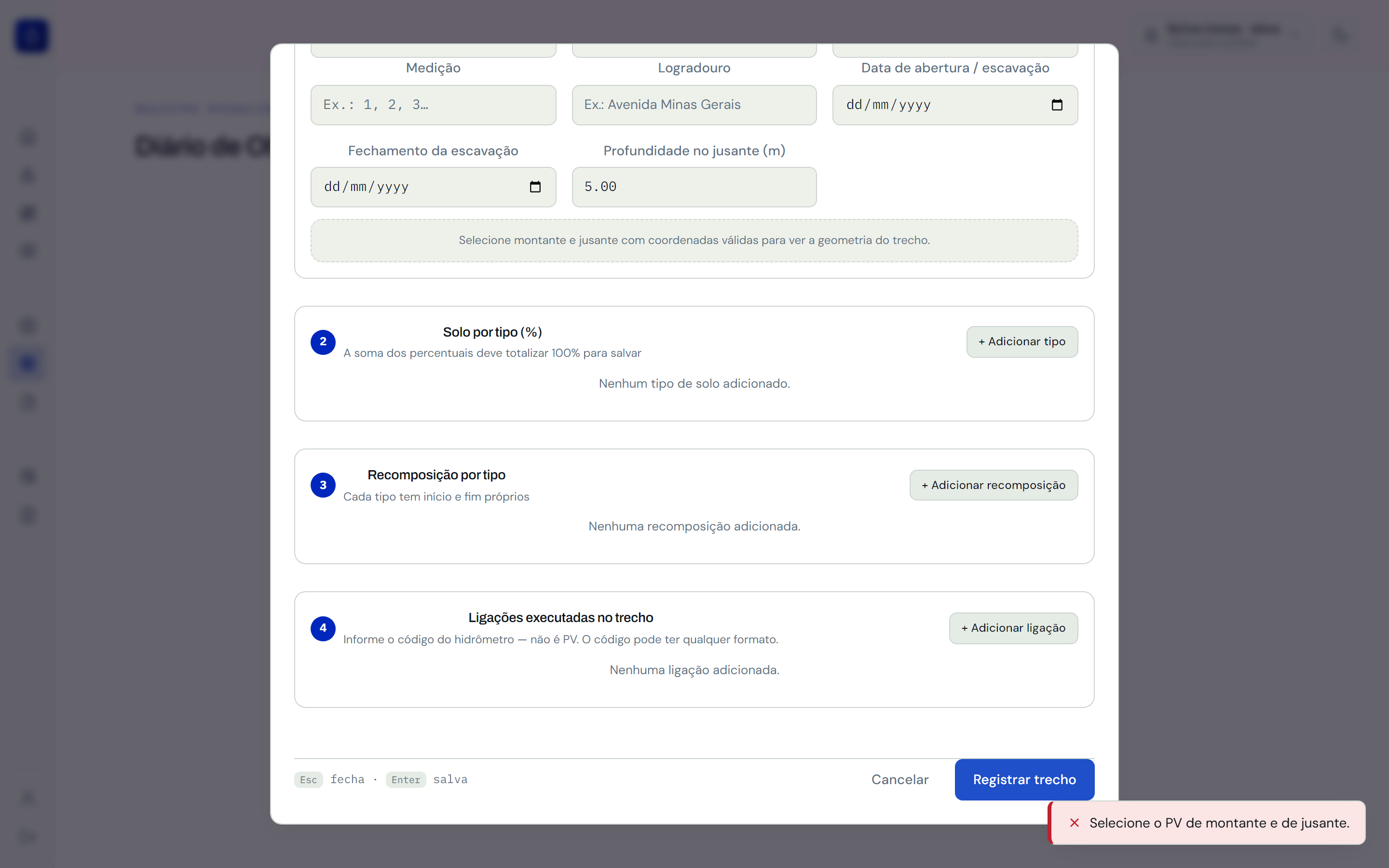Open calendar picker for Fechamento da escavação

click(535, 187)
